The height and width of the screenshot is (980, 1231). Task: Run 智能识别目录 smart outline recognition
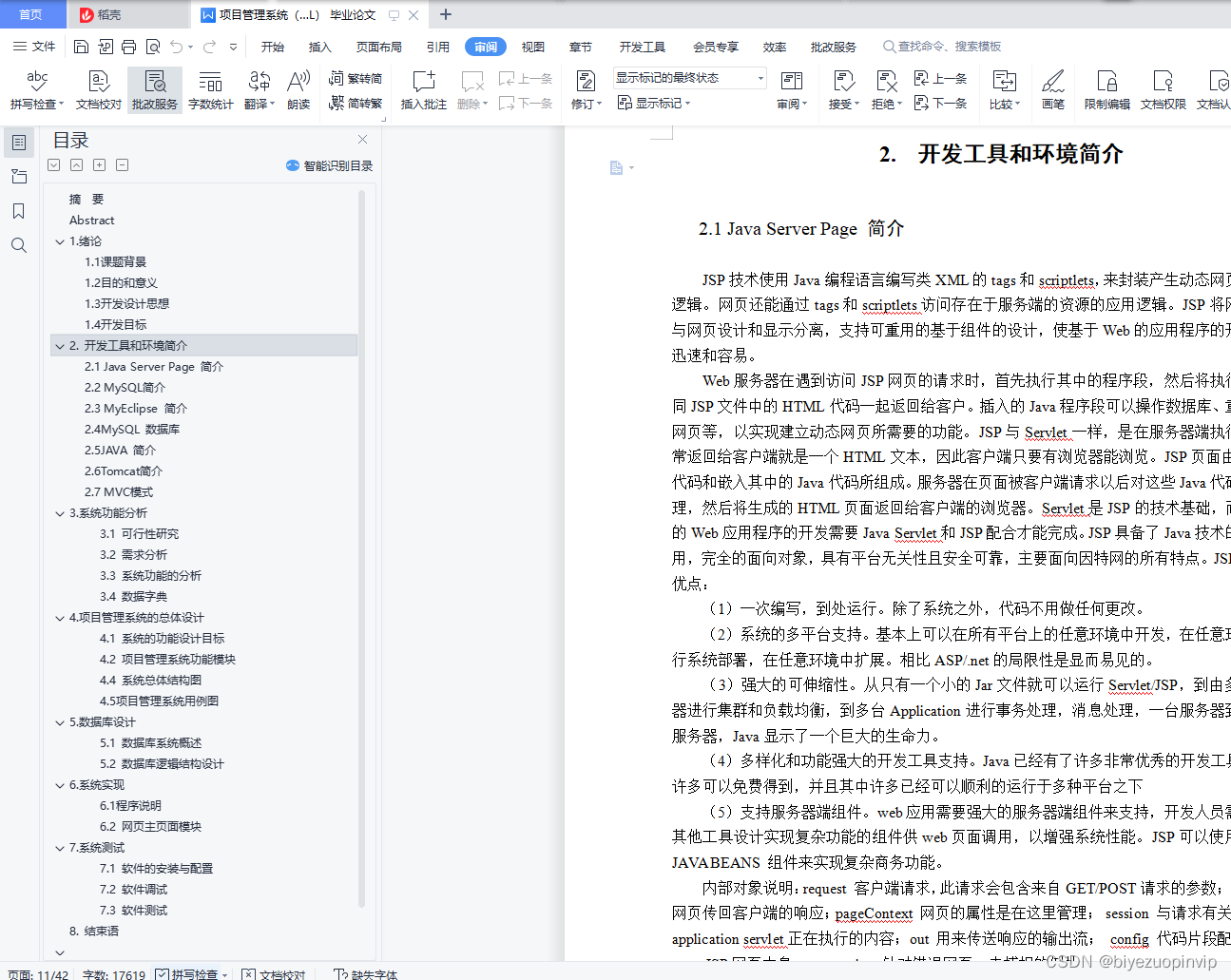(x=329, y=164)
